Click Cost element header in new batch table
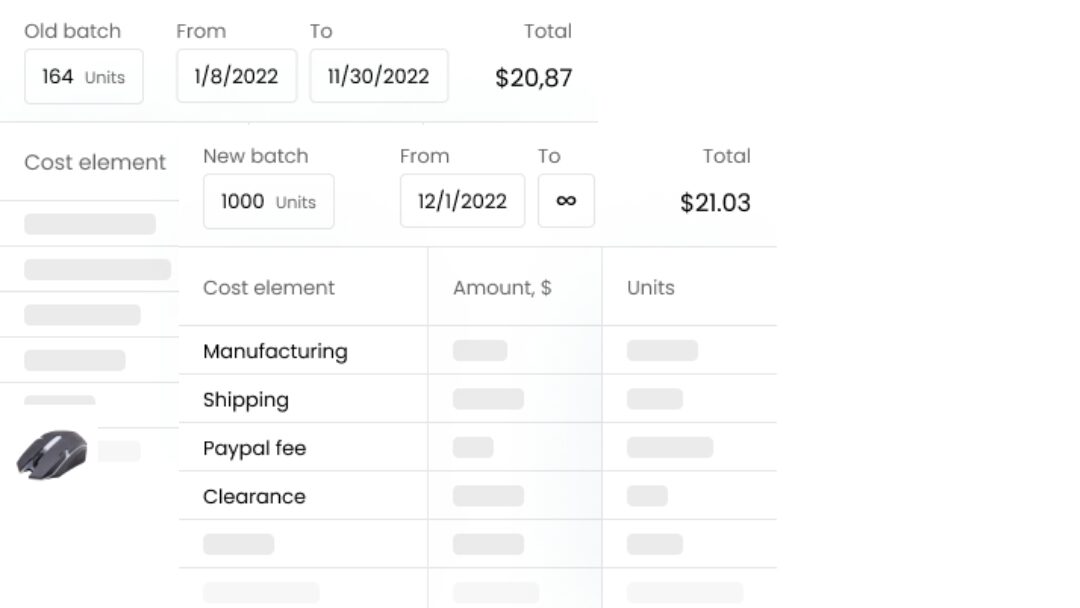The height and width of the screenshot is (608, 1080). pyautogui.click(x=269, y=287)
